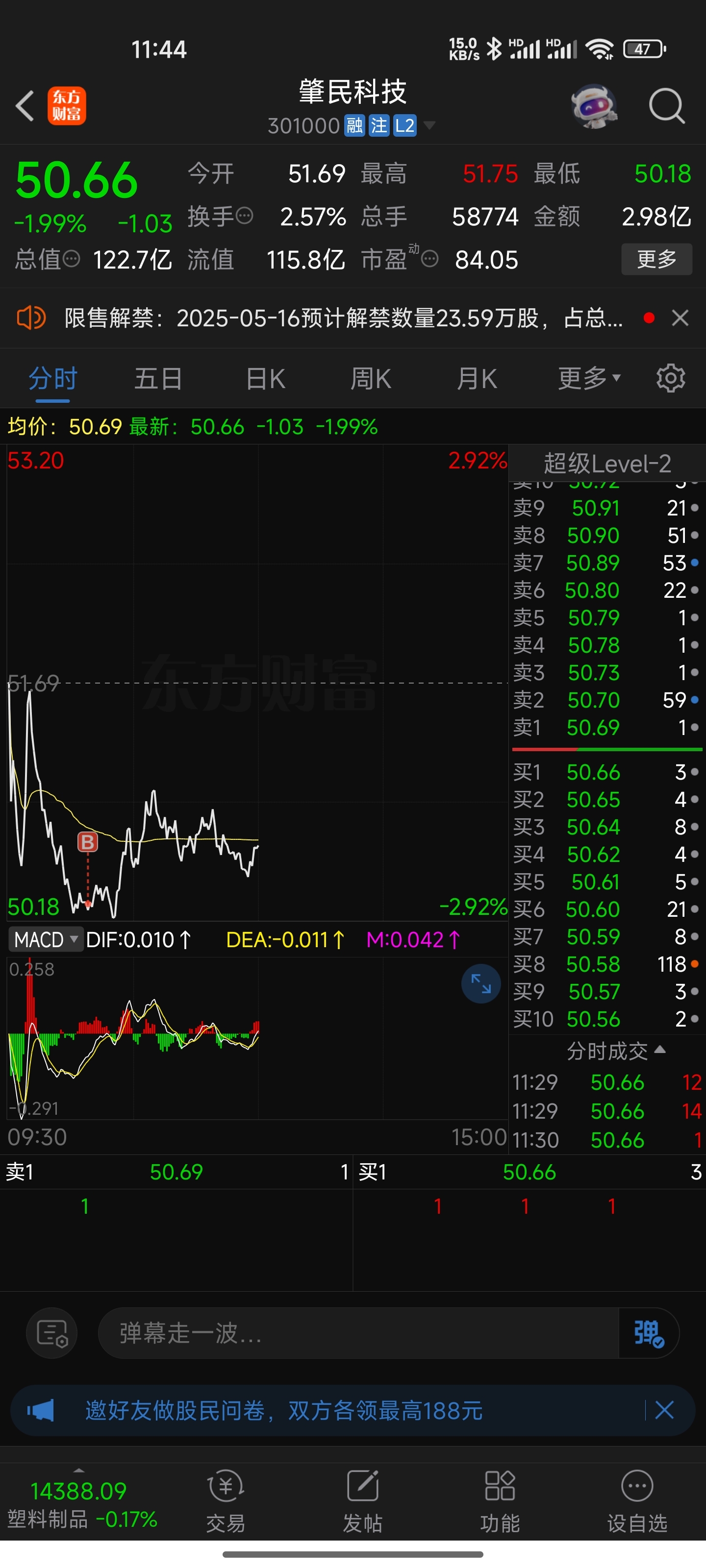Viewport: 706px width, 1568px height.
Task: Open the robot assistant avatar
Action: pos(594,106)
